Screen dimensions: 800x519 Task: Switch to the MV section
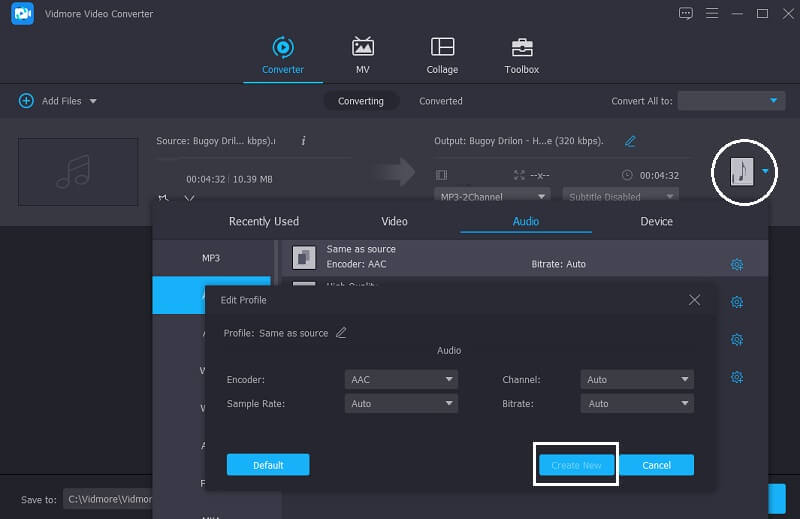pos(363,48)
